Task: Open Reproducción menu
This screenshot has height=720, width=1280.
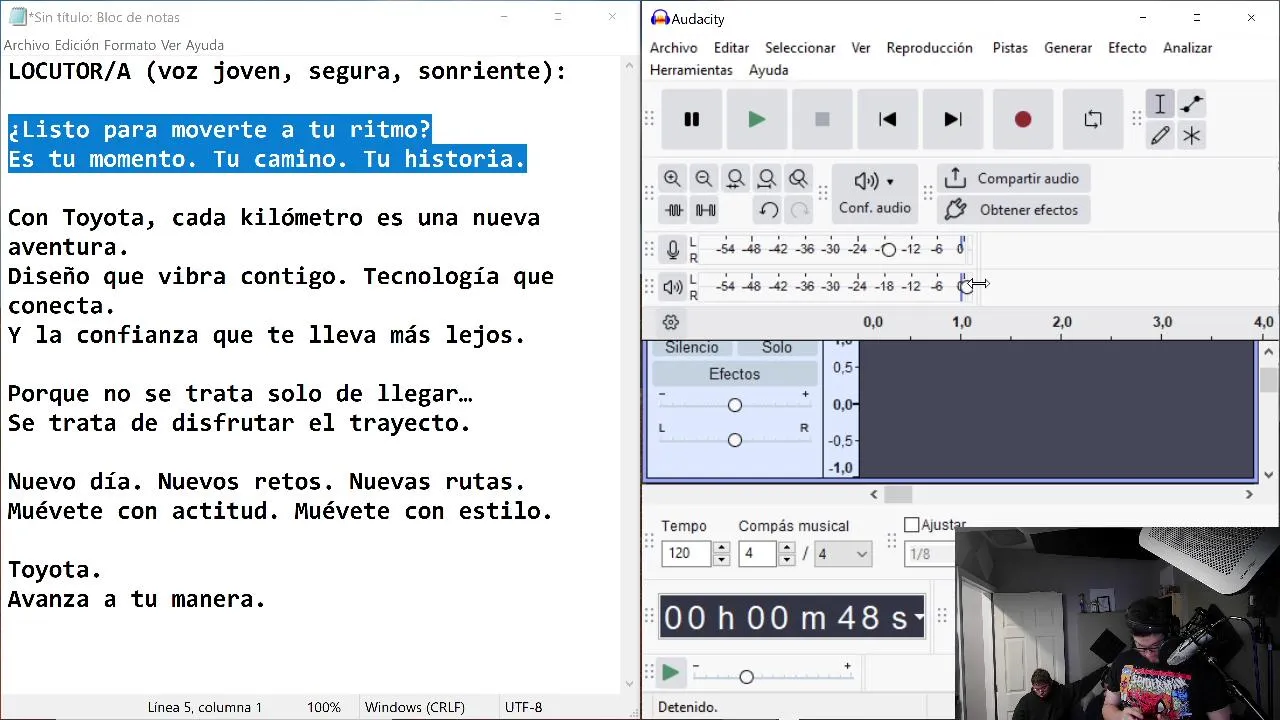Action: (929, 48)
